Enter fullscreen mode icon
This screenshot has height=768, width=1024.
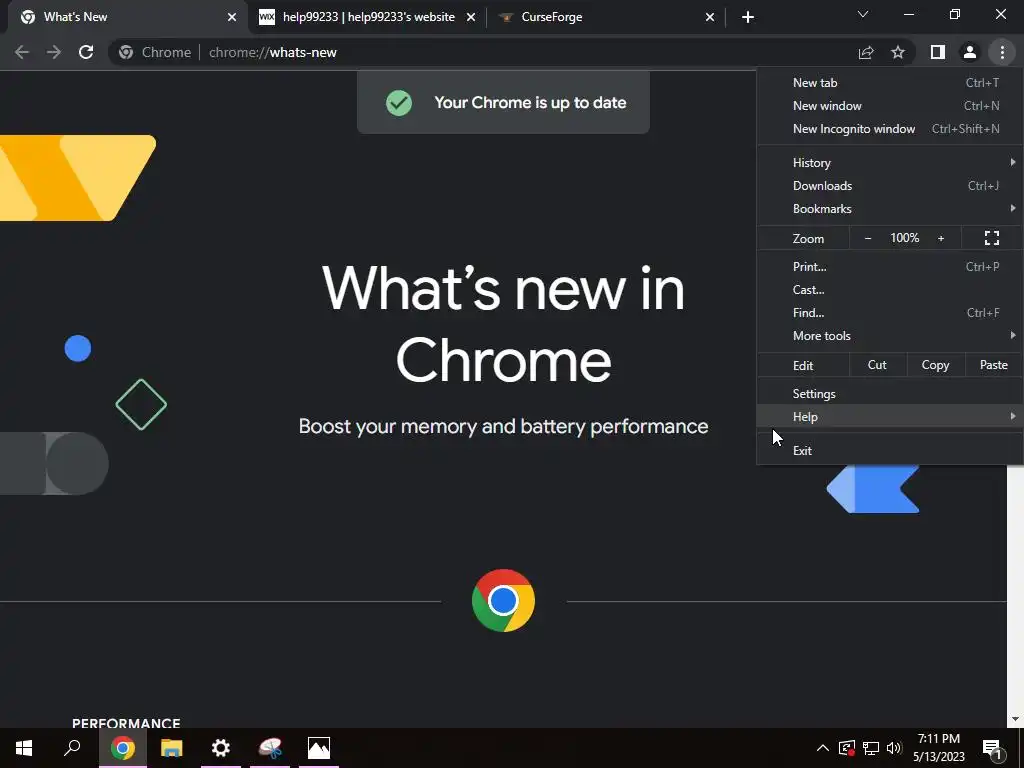991,238
